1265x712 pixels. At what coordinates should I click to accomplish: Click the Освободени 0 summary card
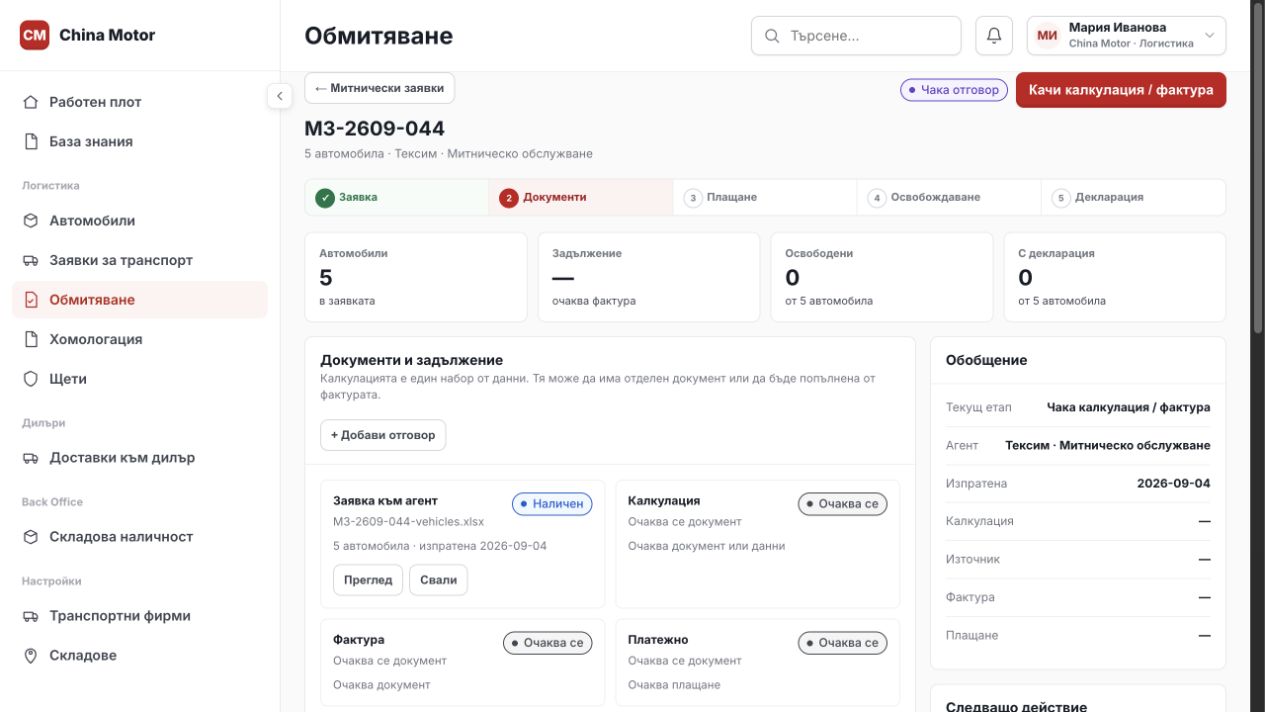[882, 277]
